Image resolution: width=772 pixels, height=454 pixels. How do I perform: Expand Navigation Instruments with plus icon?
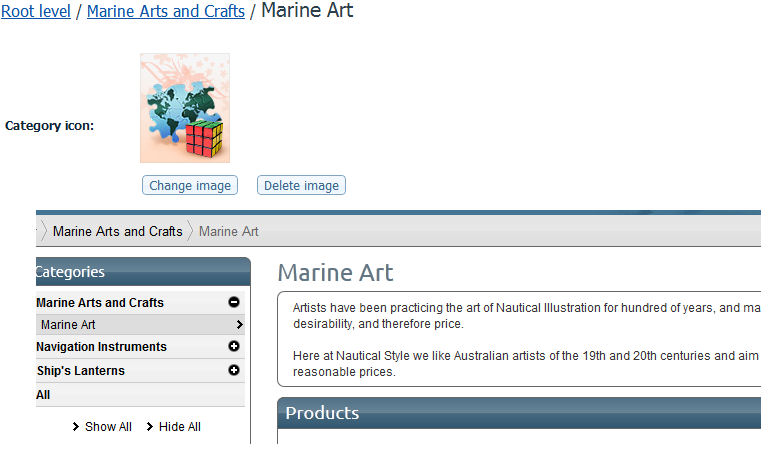[234, 347]
